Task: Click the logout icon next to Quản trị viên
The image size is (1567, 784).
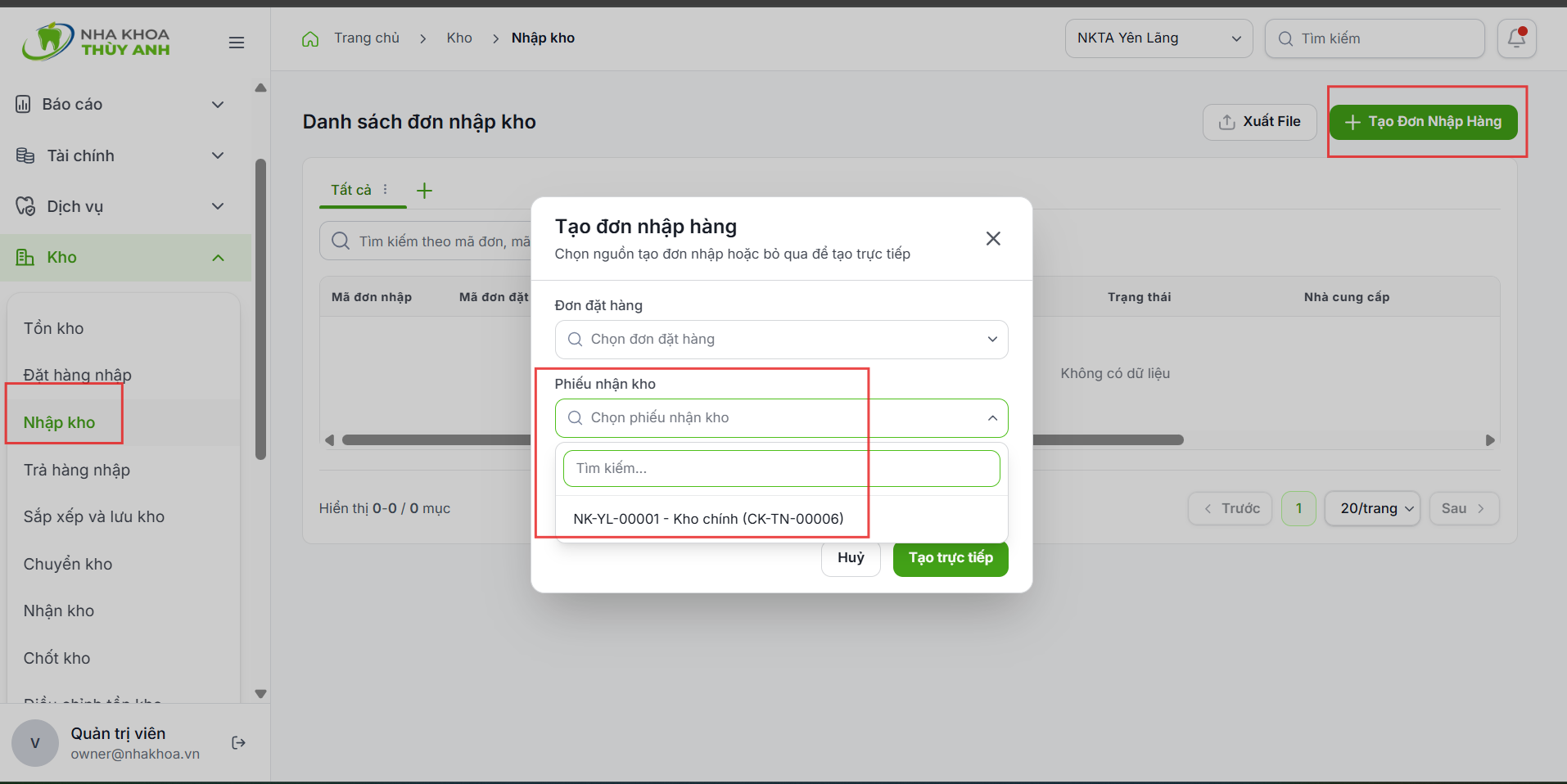Action: pyautogui.click(x=238, y=743)
